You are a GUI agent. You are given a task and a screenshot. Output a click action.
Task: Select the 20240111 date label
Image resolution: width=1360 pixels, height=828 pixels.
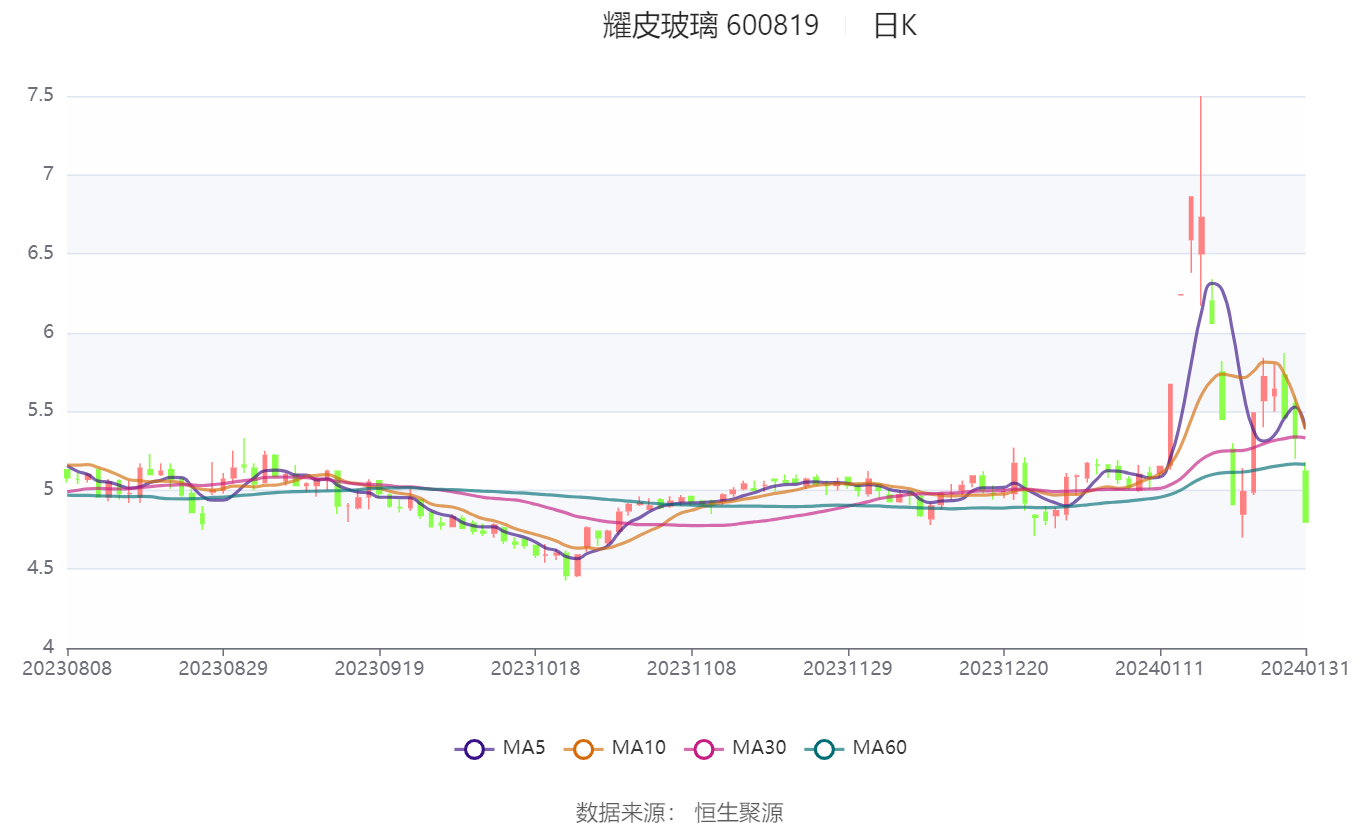1161,668
